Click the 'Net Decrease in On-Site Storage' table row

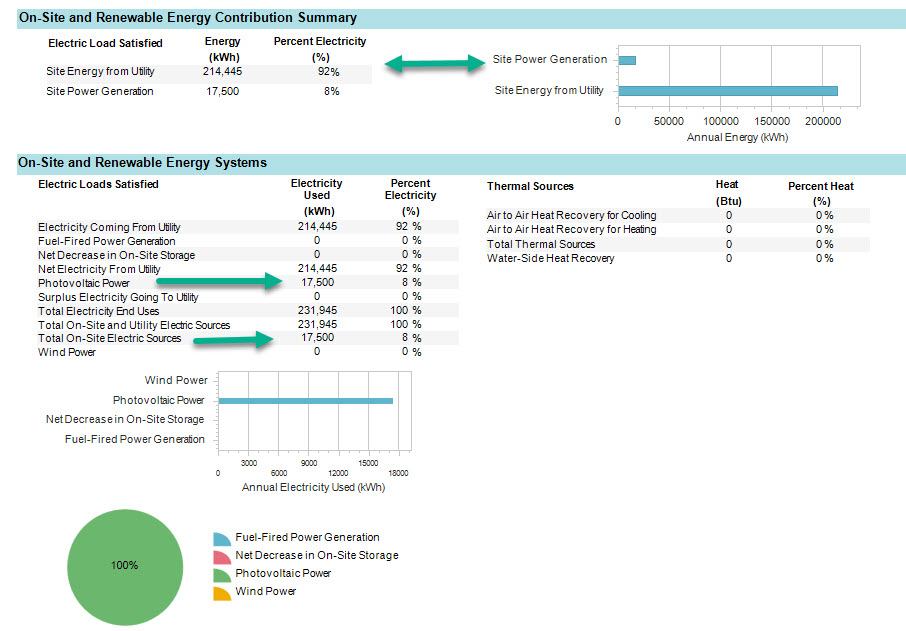point(248,255)
